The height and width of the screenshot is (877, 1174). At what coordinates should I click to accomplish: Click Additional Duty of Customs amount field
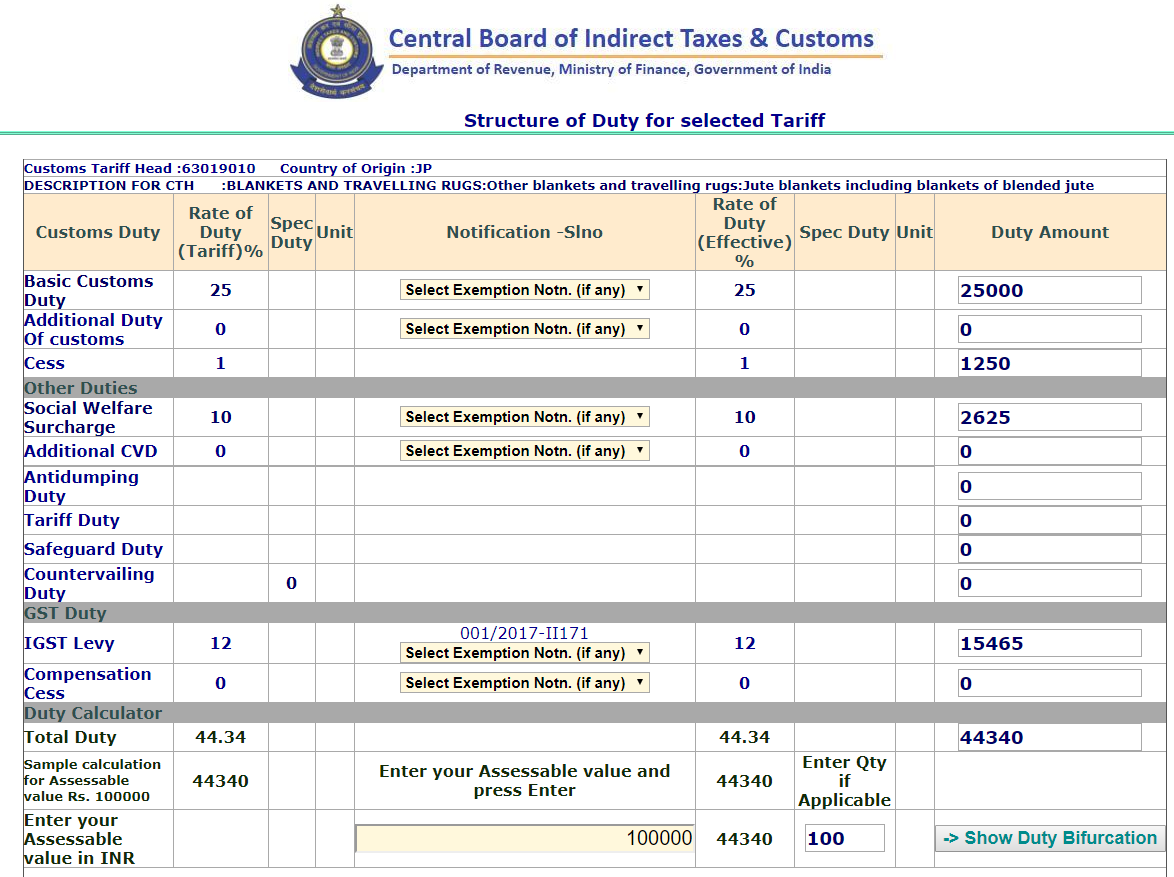(x=1050, y=329)
